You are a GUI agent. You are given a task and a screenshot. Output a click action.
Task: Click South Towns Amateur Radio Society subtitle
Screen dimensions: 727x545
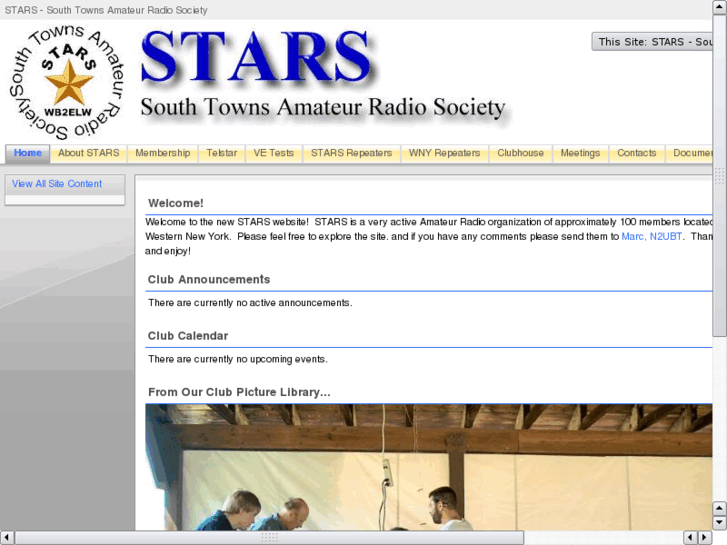(x=323, y=108)
